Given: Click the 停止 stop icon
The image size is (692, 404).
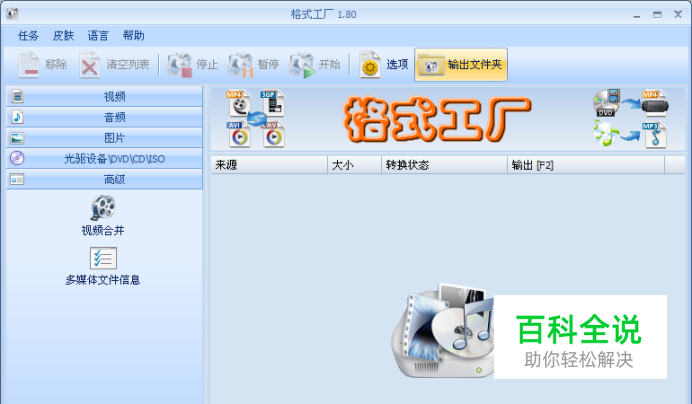Looking at the screenshot, I should pos(179,65).
